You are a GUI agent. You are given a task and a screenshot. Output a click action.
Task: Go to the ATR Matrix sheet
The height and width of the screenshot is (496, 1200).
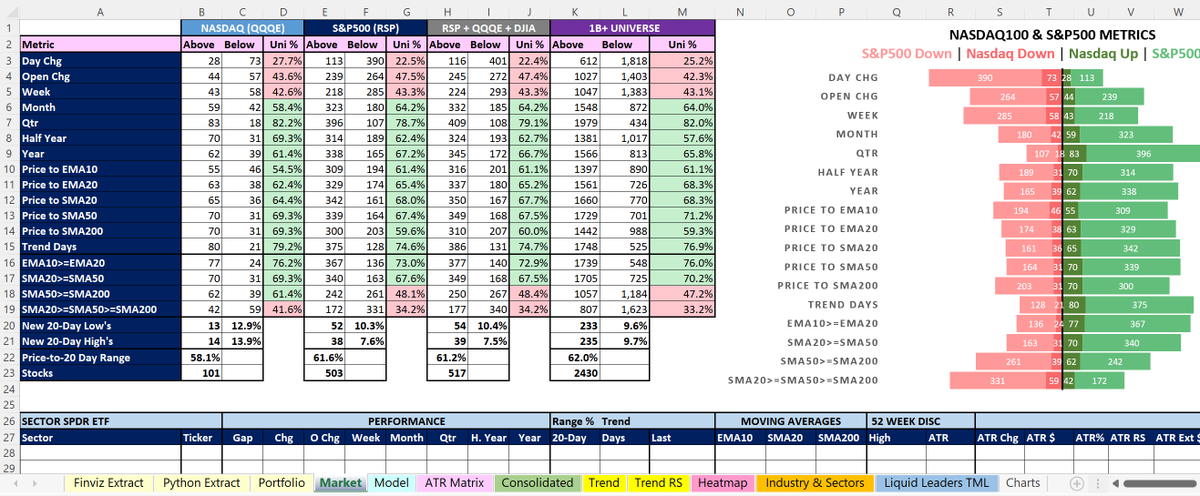click(454, 483)
